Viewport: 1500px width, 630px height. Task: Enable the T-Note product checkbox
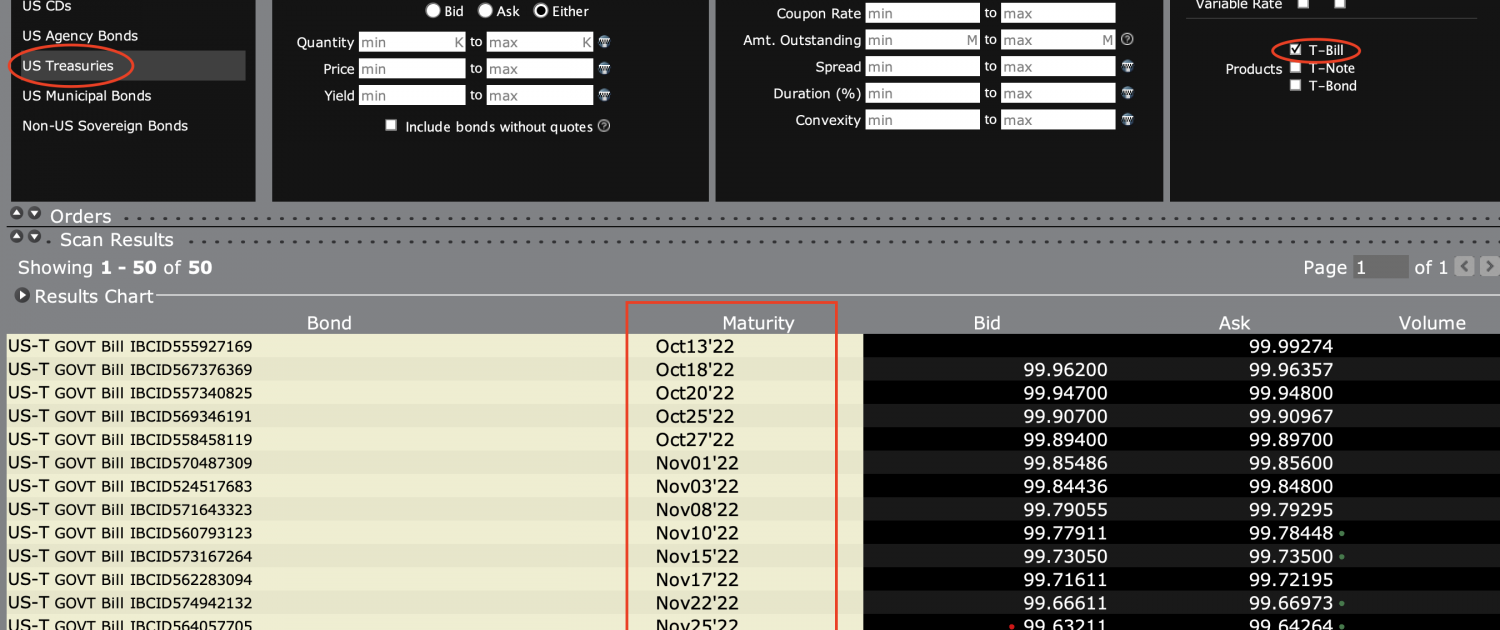click(1296, 68)
